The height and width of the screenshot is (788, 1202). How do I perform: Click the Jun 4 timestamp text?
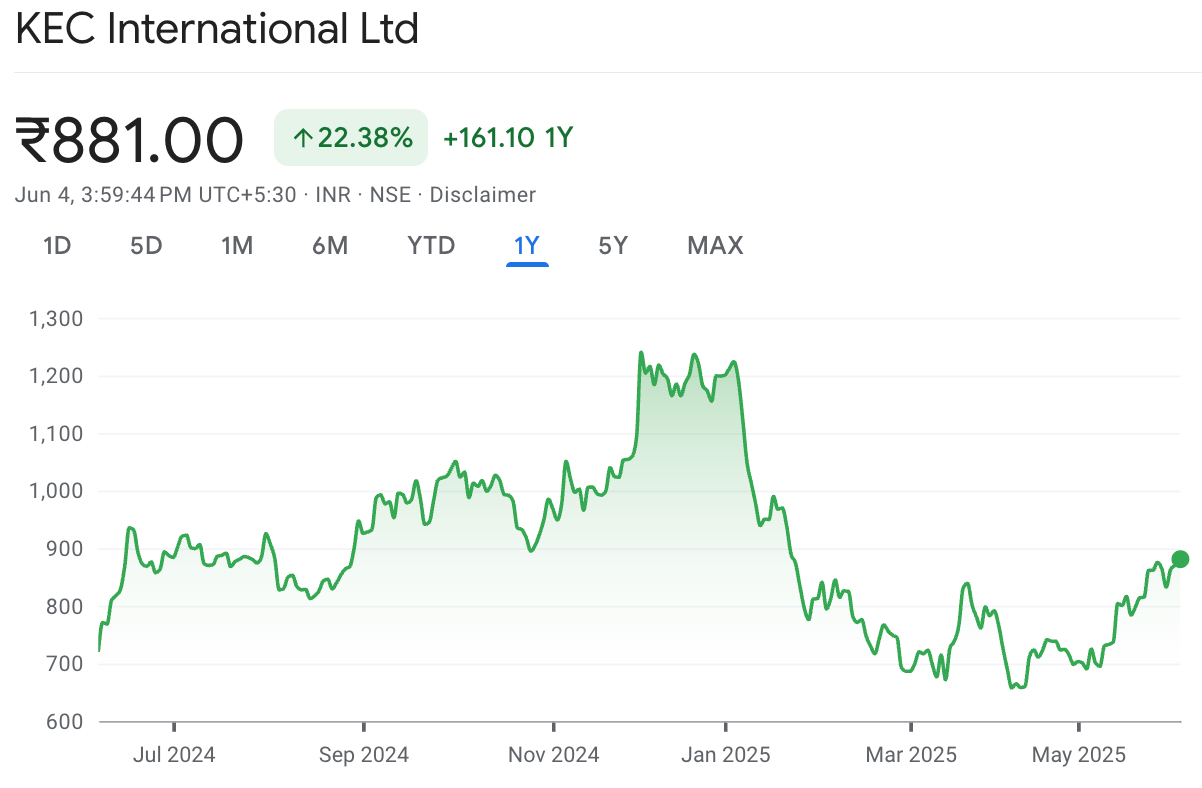pyautogui.click(x=155, y=195)
